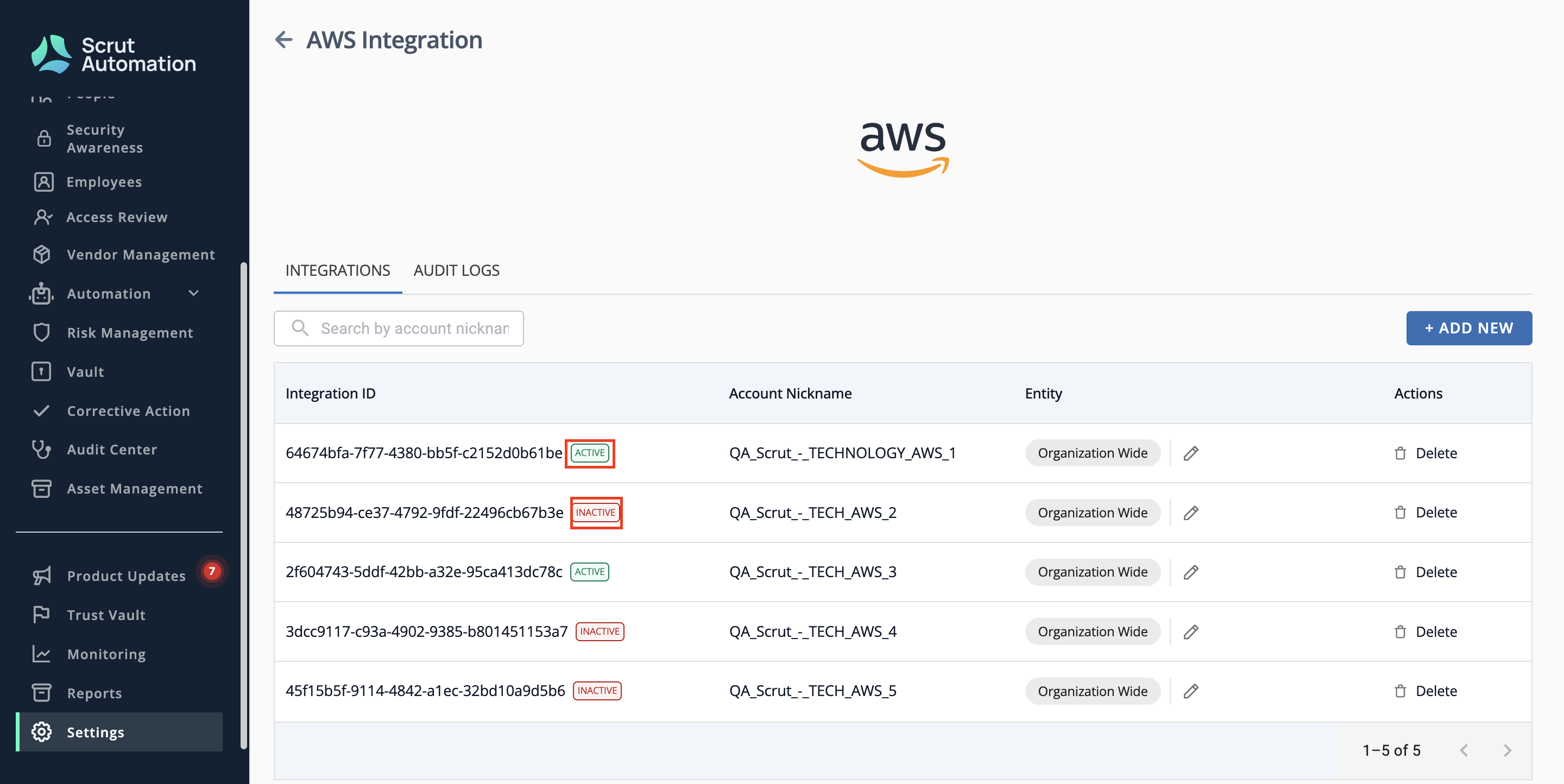The height and width of the screenshot is (784, 1564).
Task: Click the ACTIVE badge on 64674bfa integration
Action: 590,453
